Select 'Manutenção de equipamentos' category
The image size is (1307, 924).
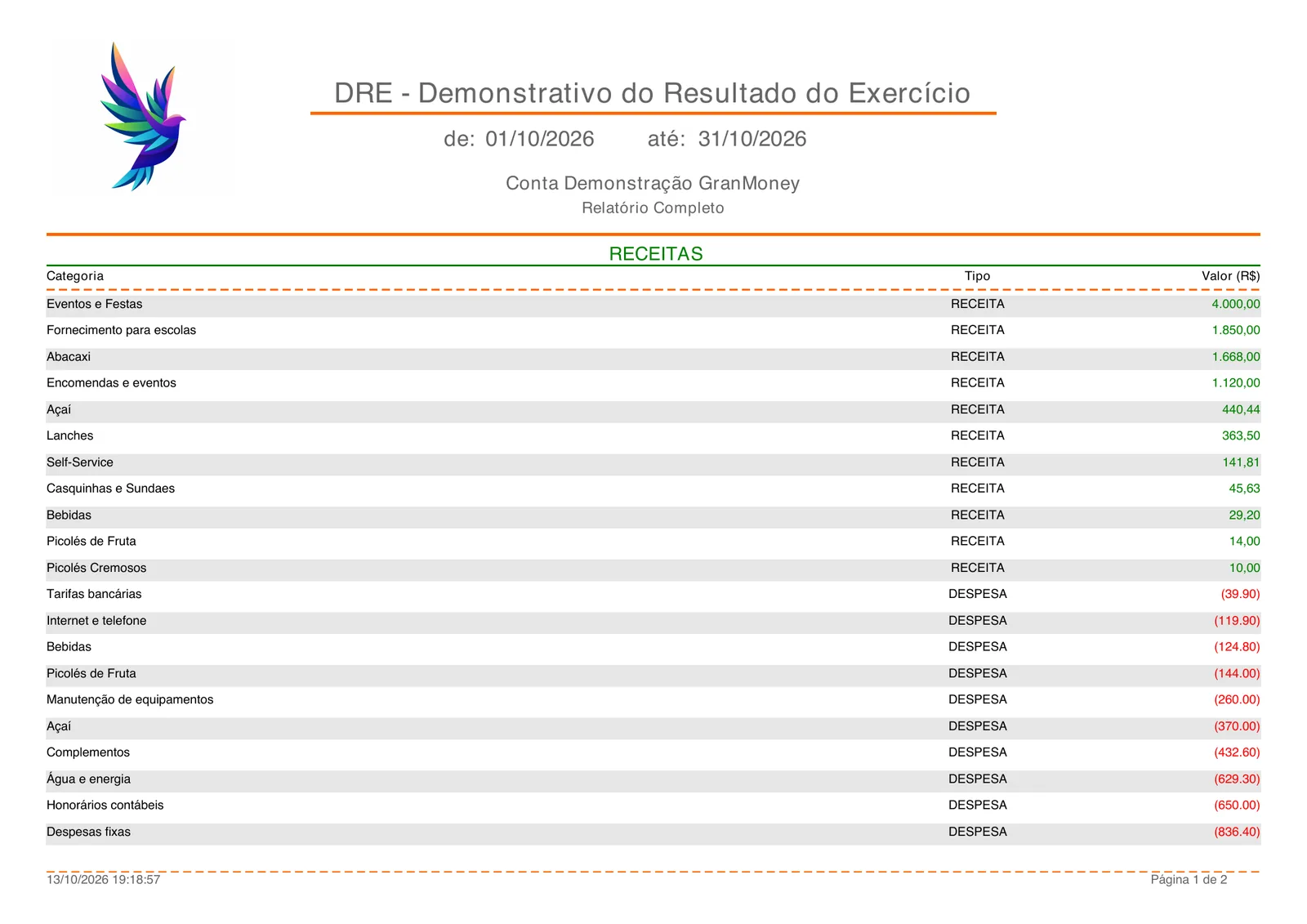coord(130,700)
